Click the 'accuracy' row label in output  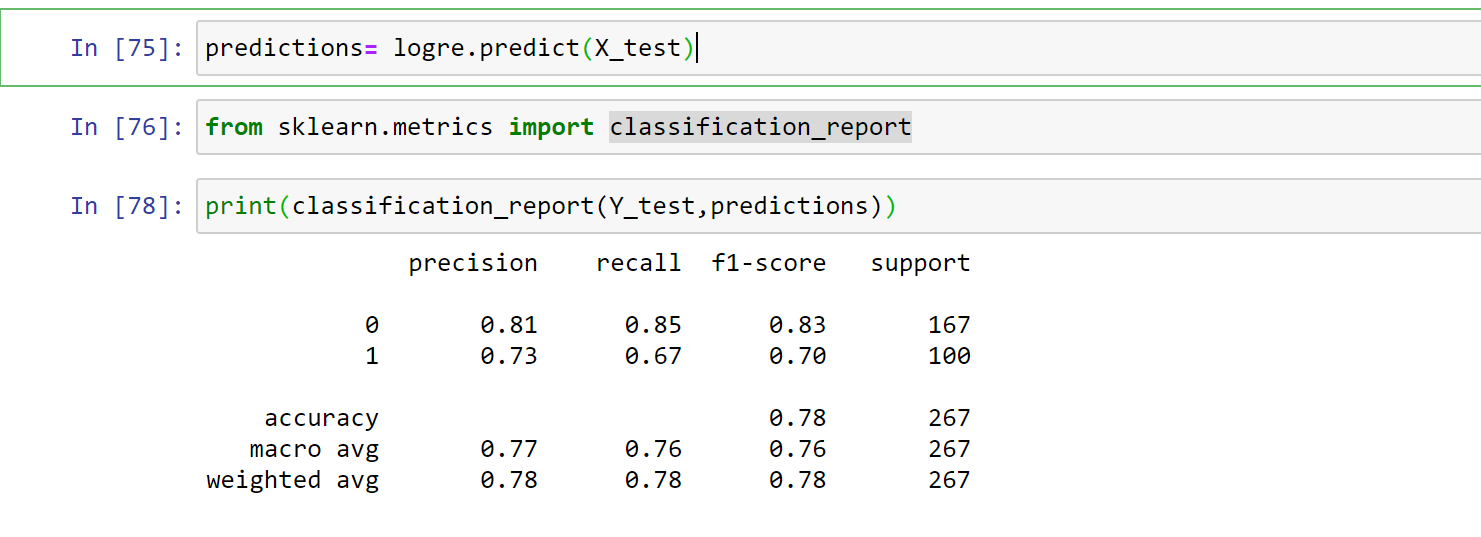pyautogui.click(x=321, y=418)
